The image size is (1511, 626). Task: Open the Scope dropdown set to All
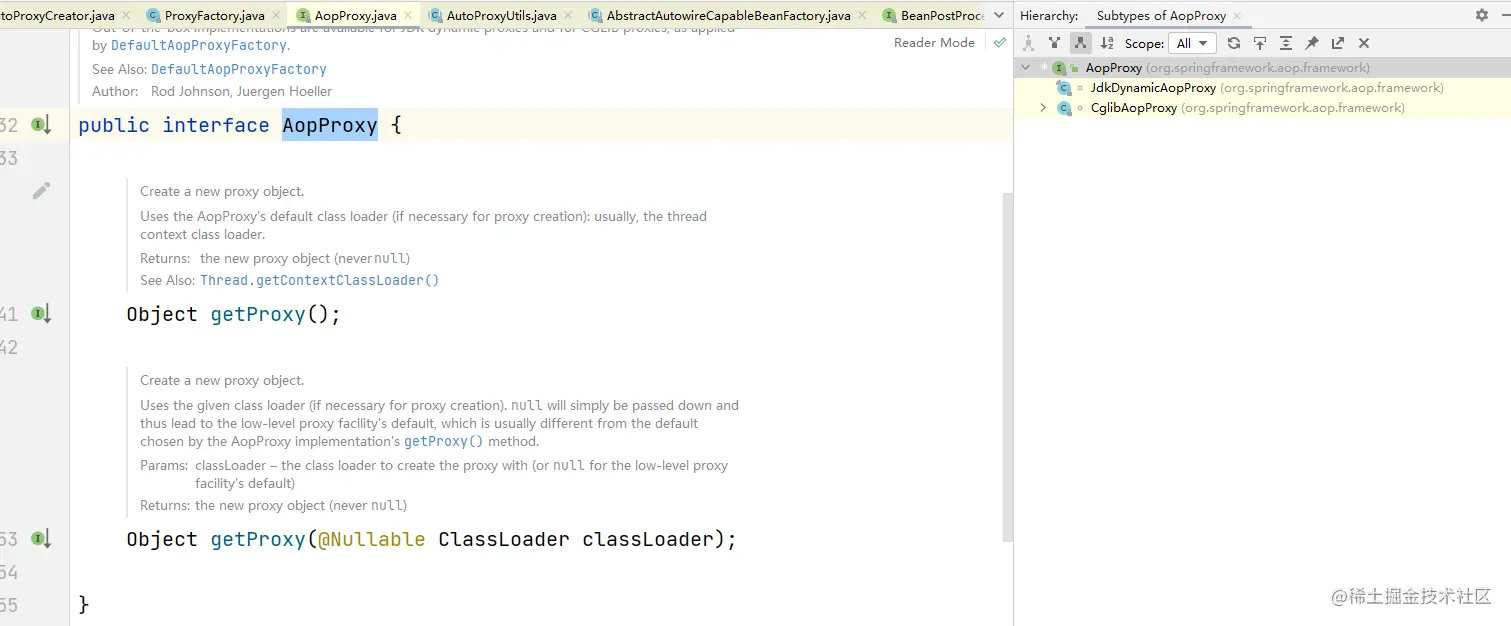(x=1192, y=43)
